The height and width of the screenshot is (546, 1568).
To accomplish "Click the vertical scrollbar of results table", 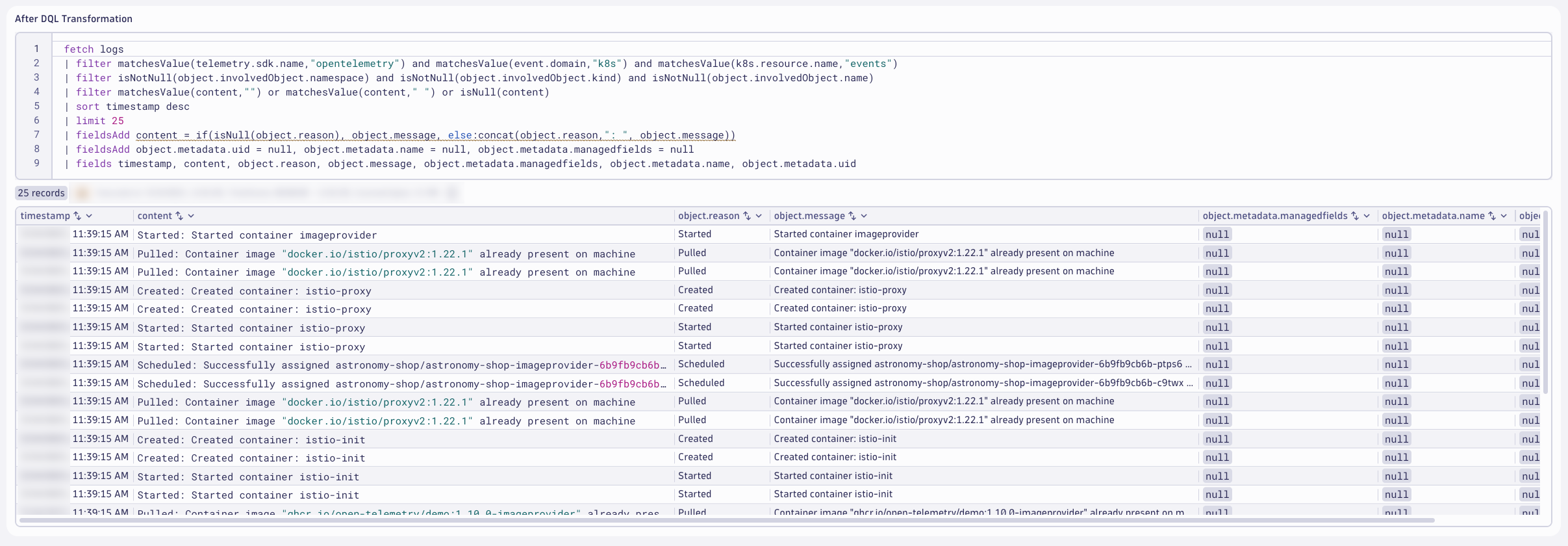I will coord(1545,302).
